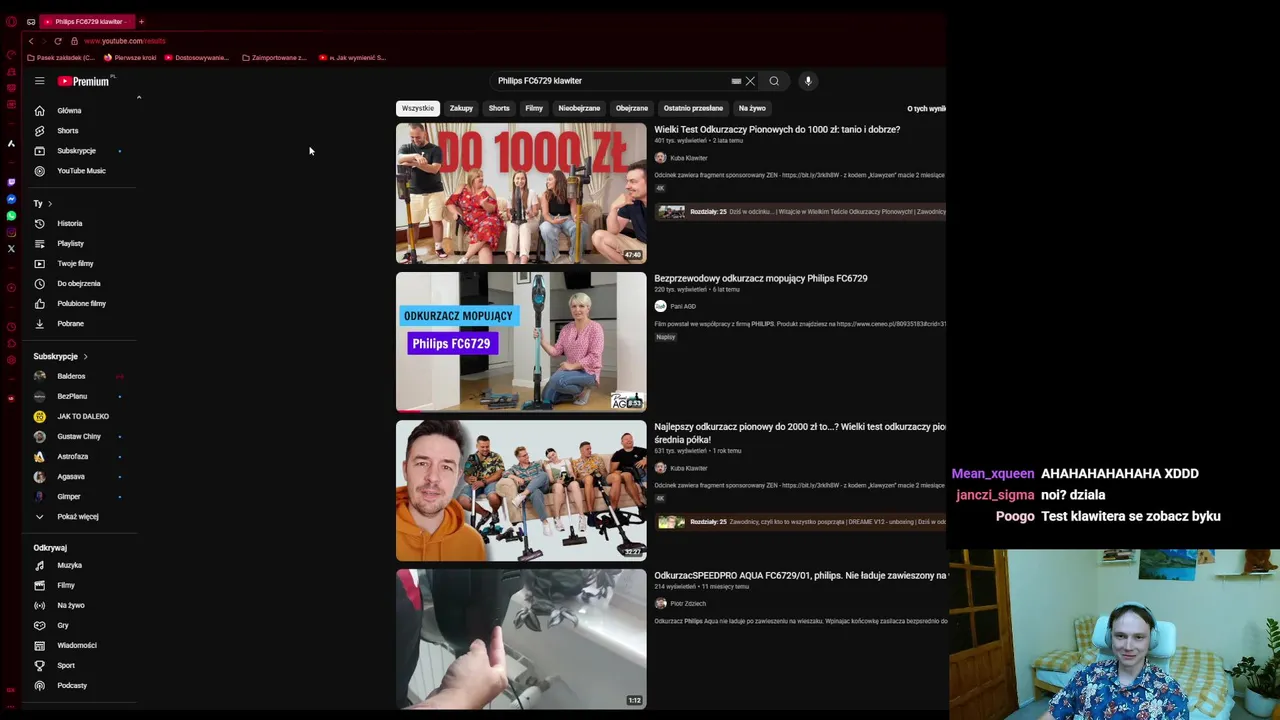Open WhatsApp in the browser sidebar
The width and height of the screenshot is (1280, 720).
pos(11,215)
